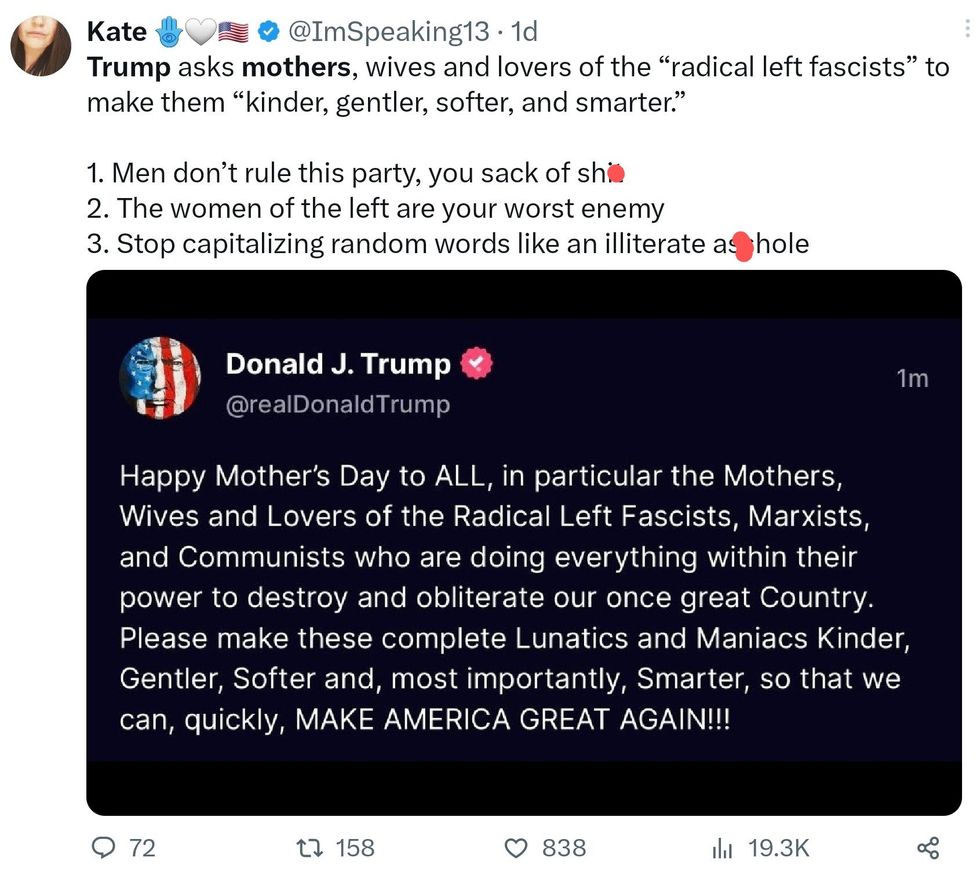Click Donald J. Trump's red verified badge

(x=477, y=364)
